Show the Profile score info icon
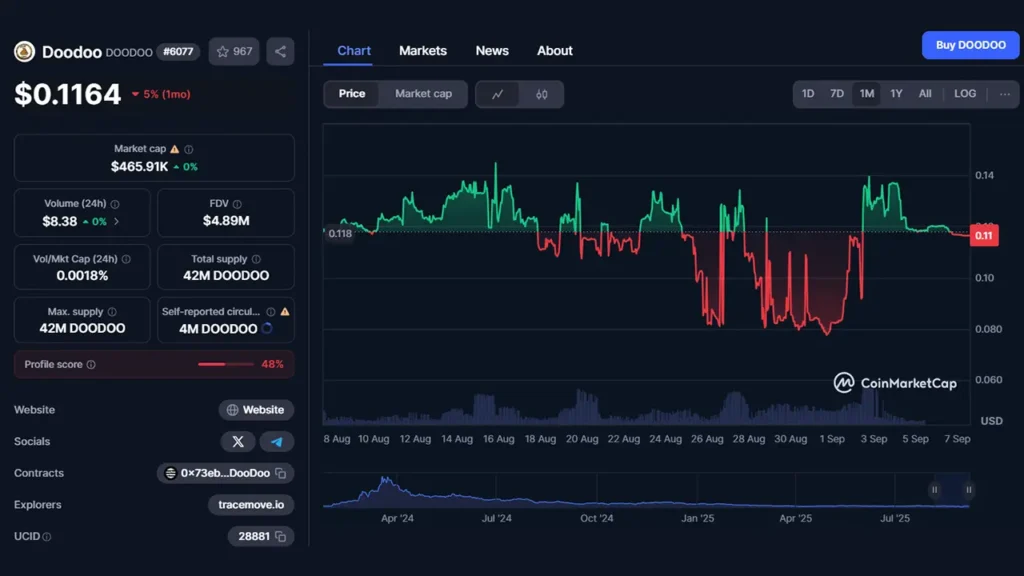The width and height of the screenshot is (1024, 576). click(x=91, y=364)
